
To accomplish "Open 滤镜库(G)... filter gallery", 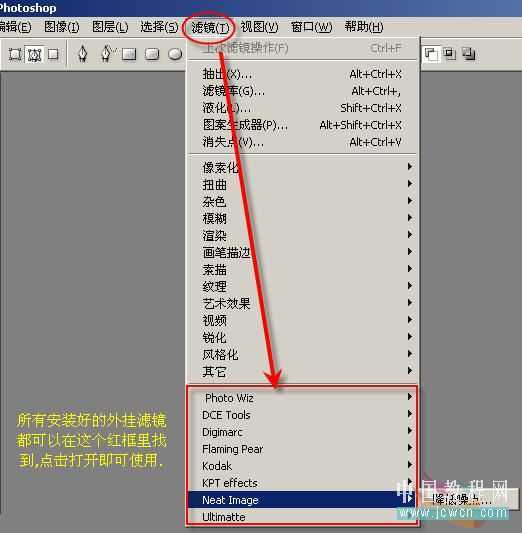I will coord(302,91).
